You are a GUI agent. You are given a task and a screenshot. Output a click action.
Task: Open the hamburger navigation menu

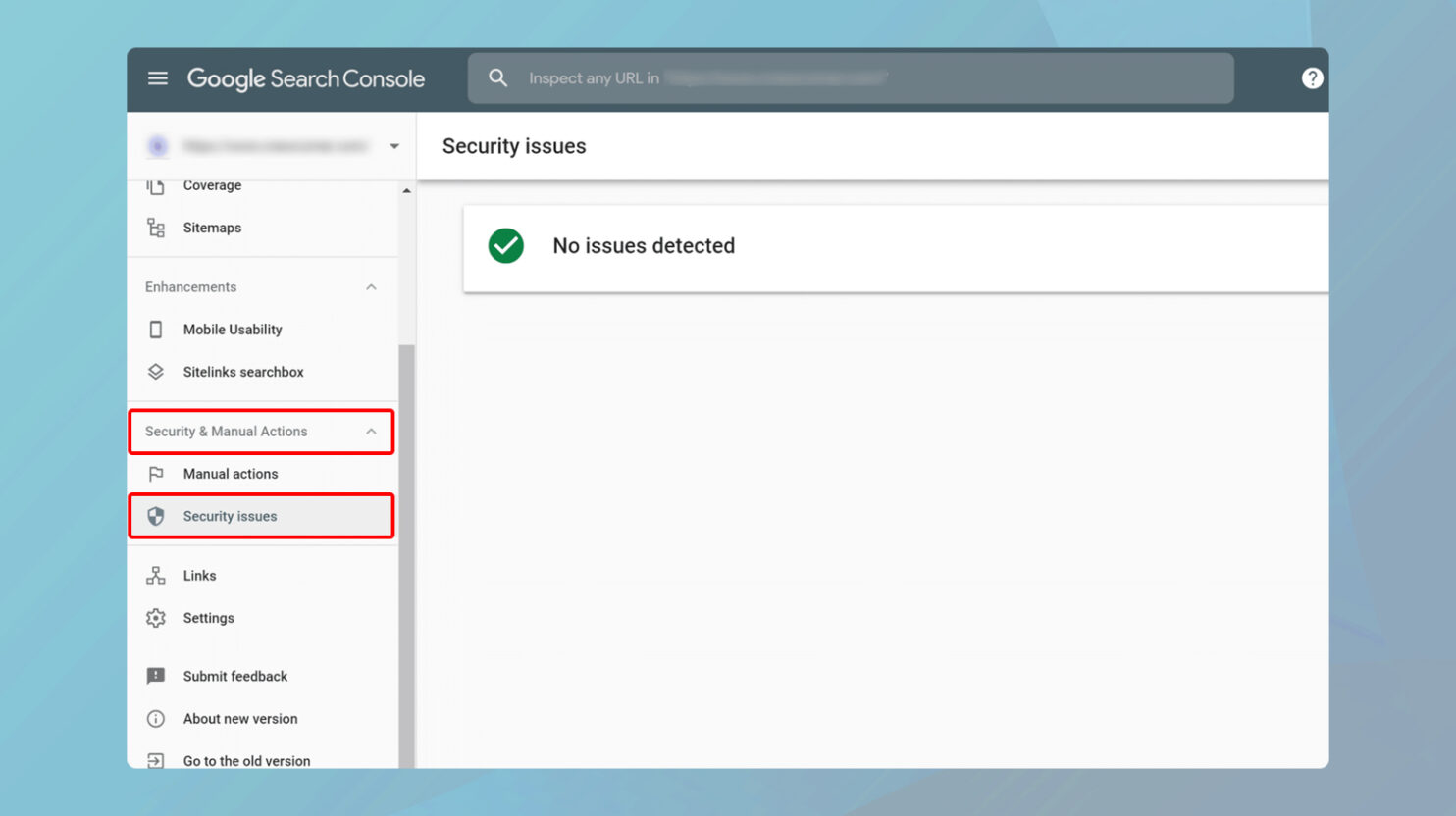(157, 78)
